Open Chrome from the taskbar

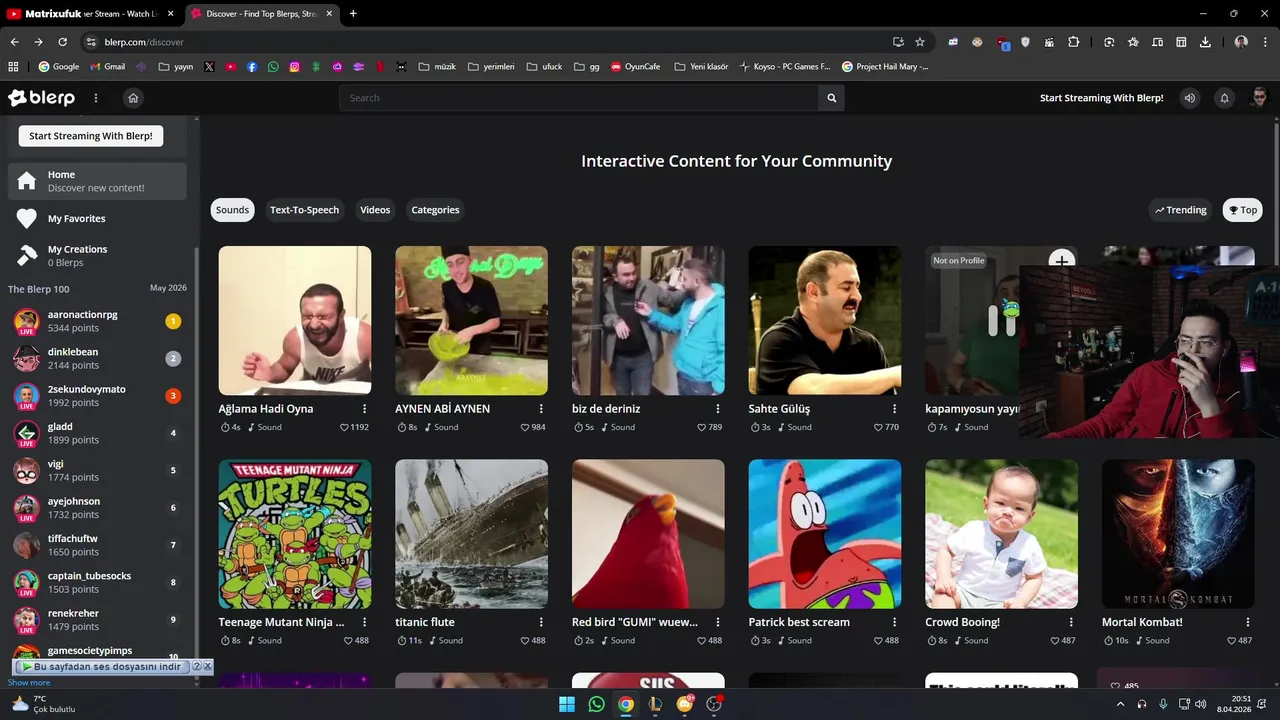tap(626, 704)
